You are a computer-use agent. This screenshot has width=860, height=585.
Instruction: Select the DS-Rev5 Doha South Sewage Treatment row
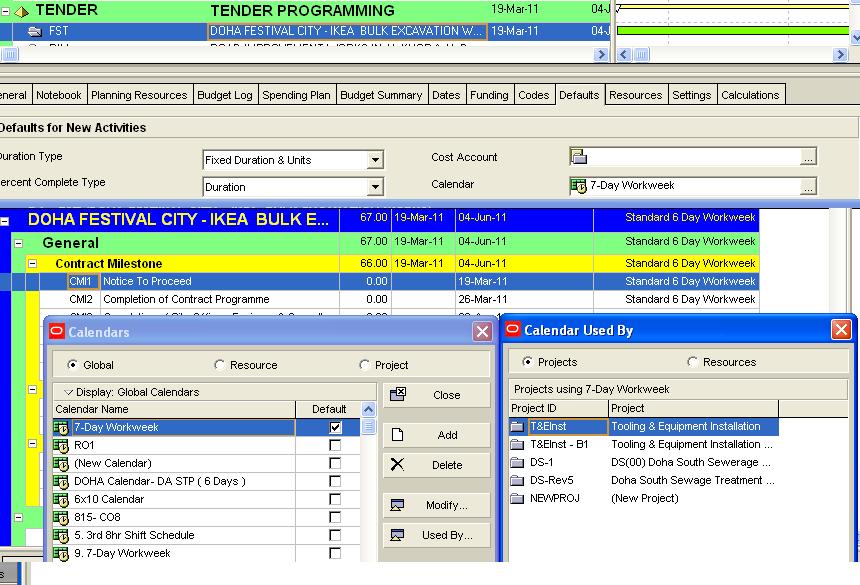pyautogui.click(x=643, y=481)
